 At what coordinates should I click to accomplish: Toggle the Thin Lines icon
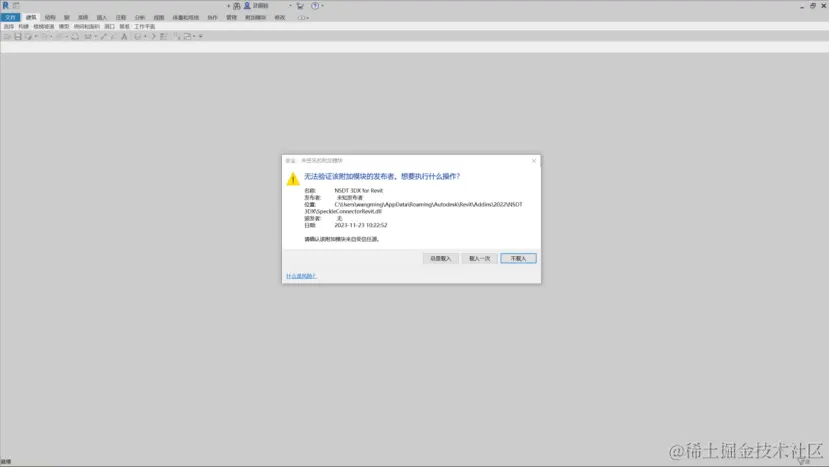click(164, 37)
